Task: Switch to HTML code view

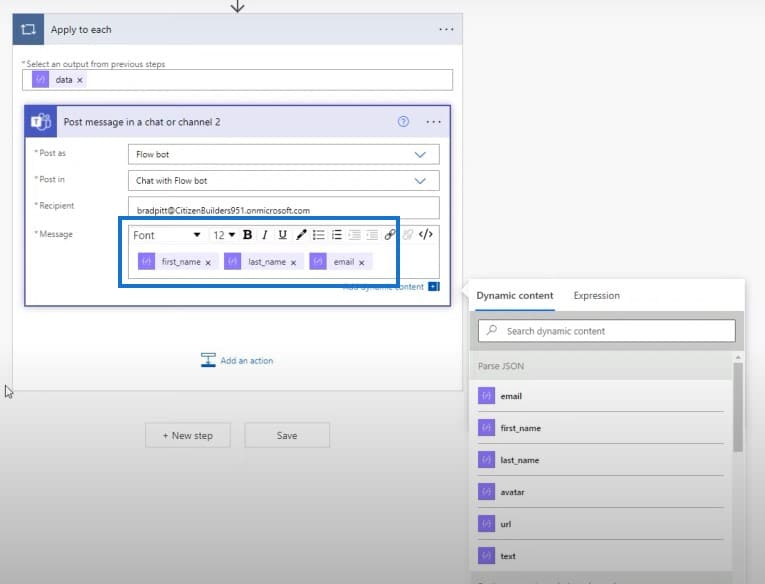Action: pyautogui.click(x=425, y=235)
